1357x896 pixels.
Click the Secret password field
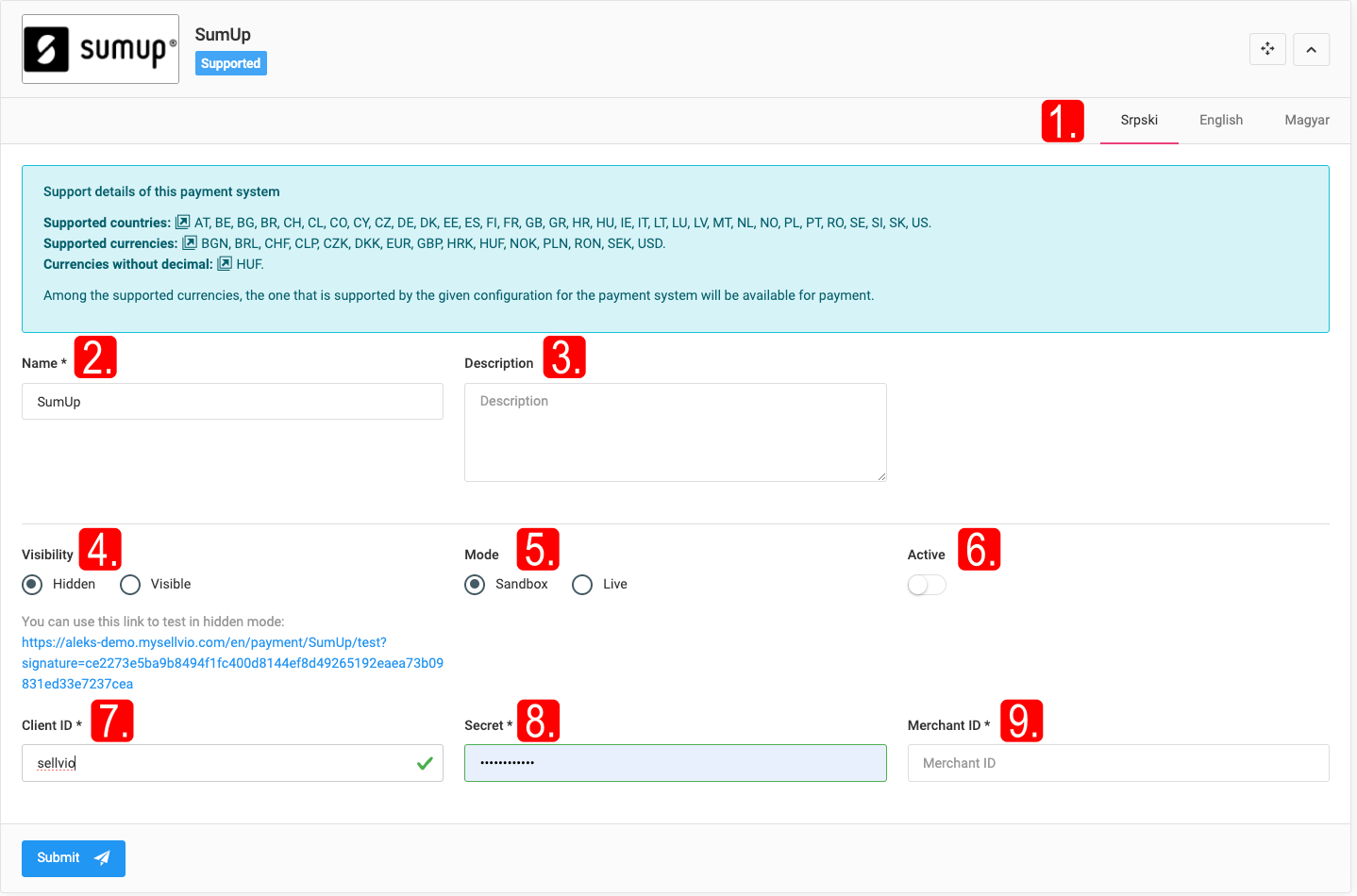(676, 763)
